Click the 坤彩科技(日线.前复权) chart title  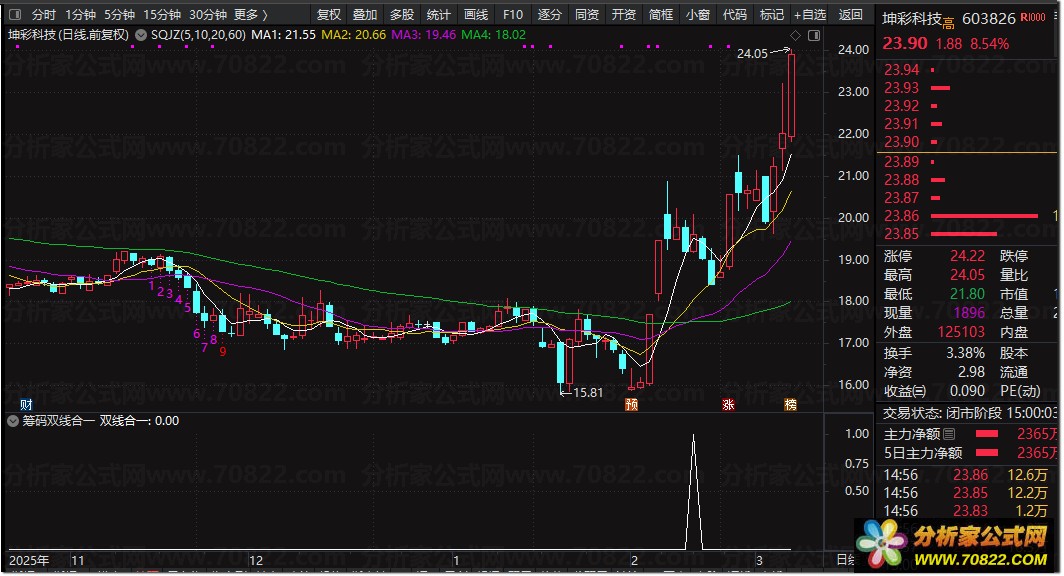pos(68,35)
